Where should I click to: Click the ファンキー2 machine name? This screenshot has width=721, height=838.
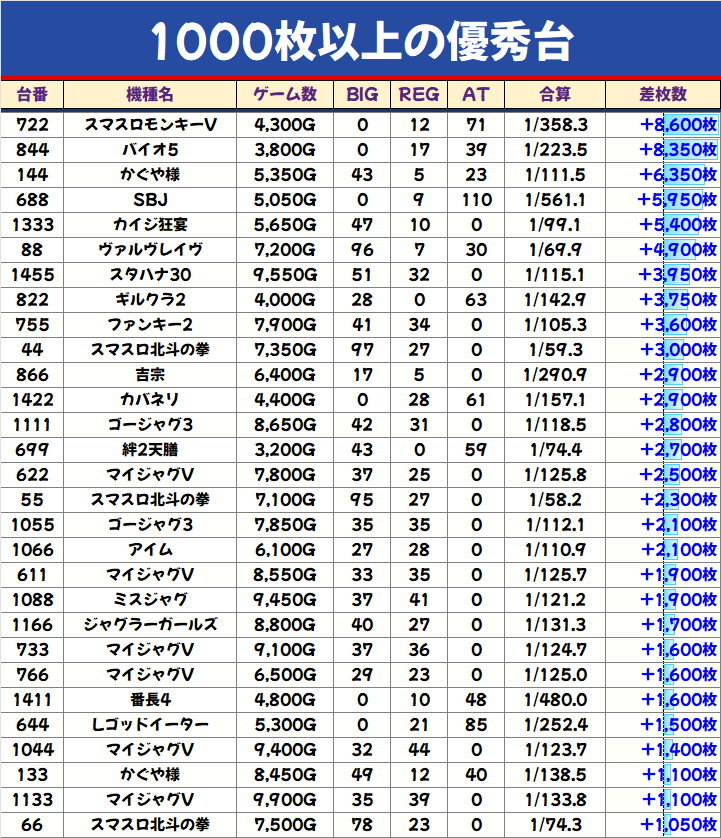[x=150, y=324]
